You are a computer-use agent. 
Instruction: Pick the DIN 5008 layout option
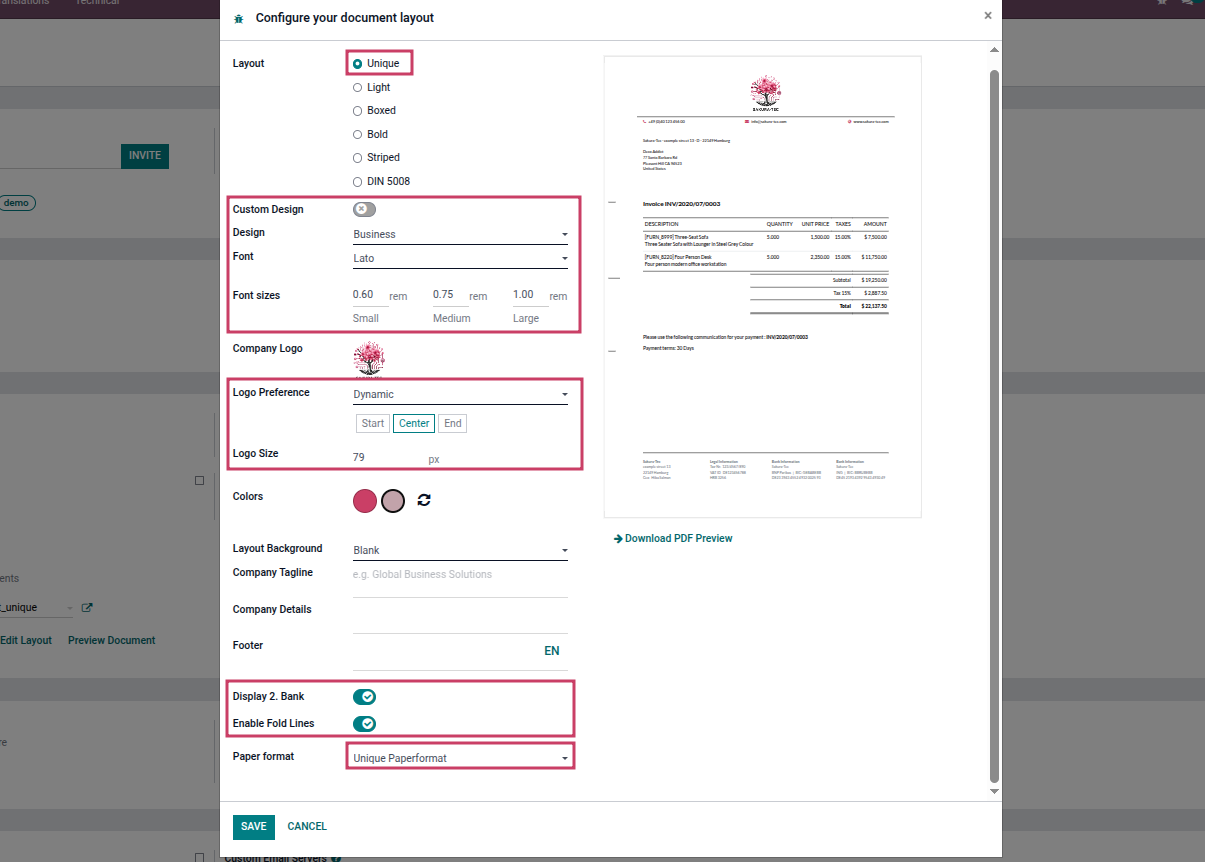click(357, 182)
